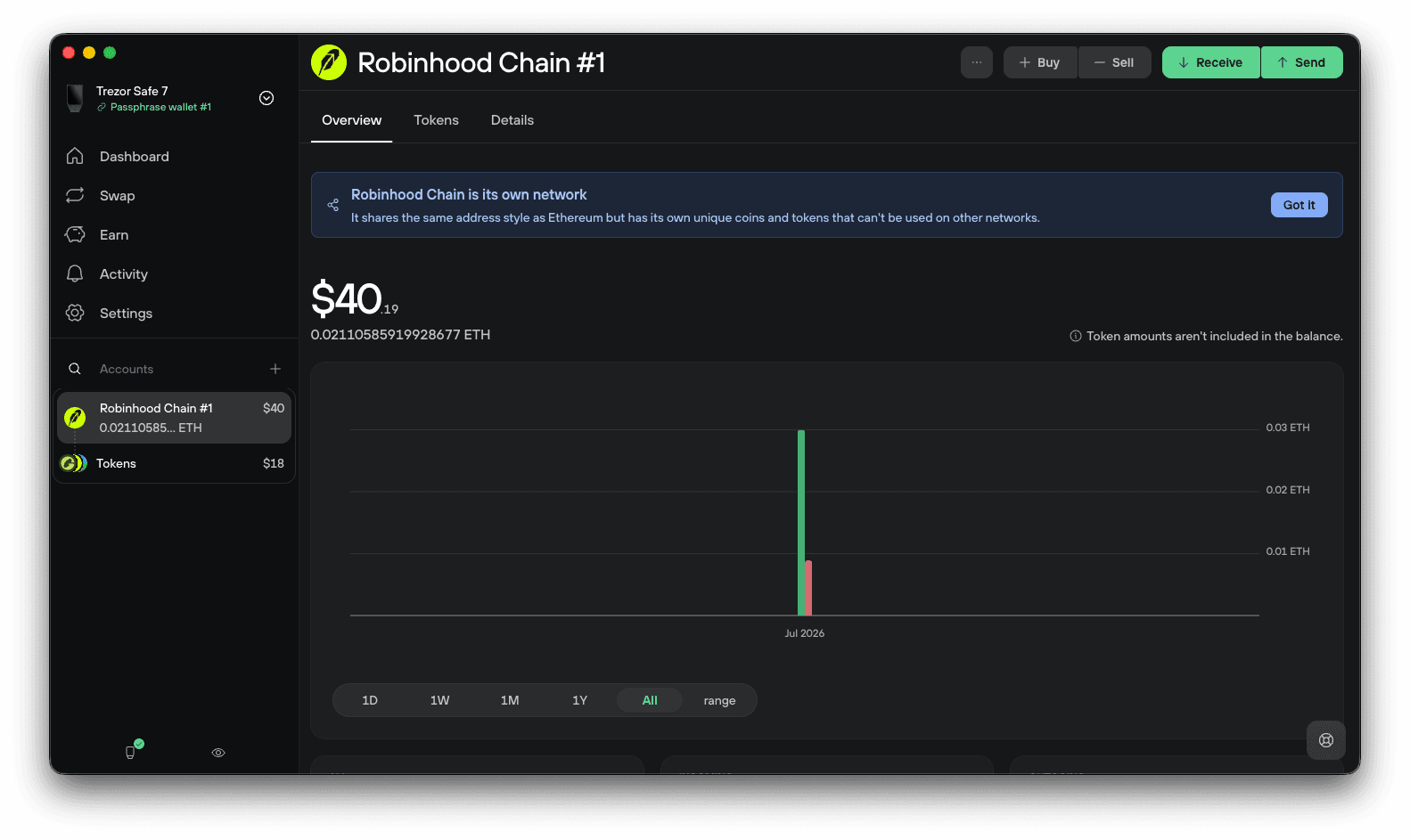1410x840 pixels.
Task: Choose a custom range for the chart
Action: point(719,700)
